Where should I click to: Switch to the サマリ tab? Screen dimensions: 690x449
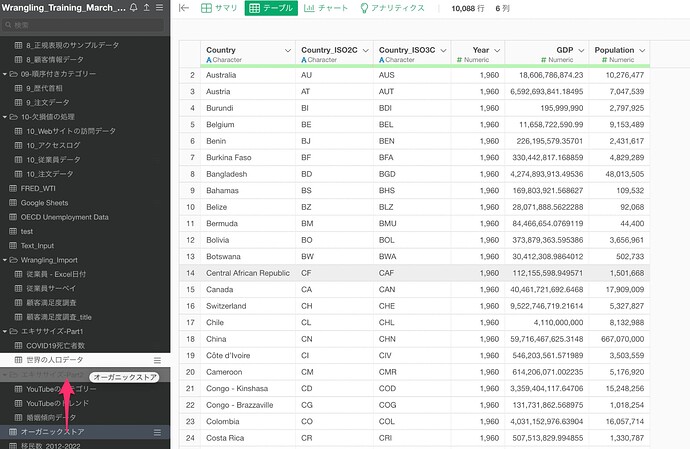point(219,8)
